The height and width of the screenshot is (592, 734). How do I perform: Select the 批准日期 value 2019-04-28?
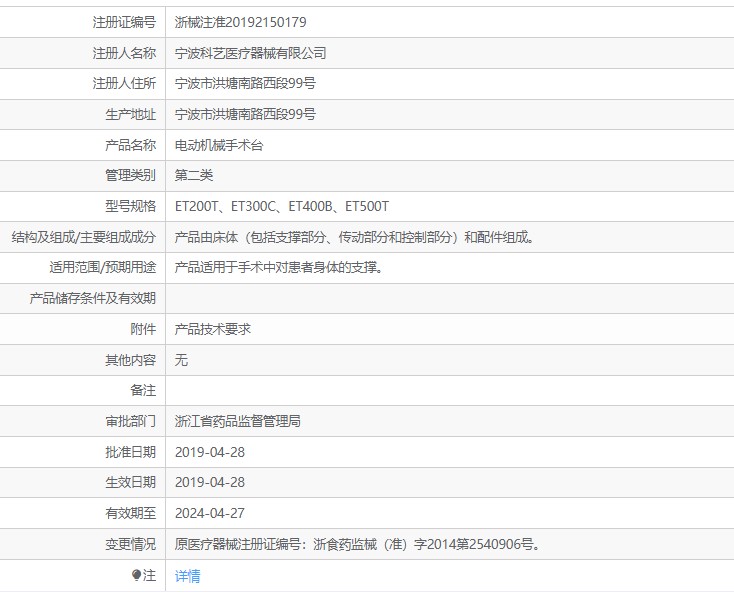[210, 452]
